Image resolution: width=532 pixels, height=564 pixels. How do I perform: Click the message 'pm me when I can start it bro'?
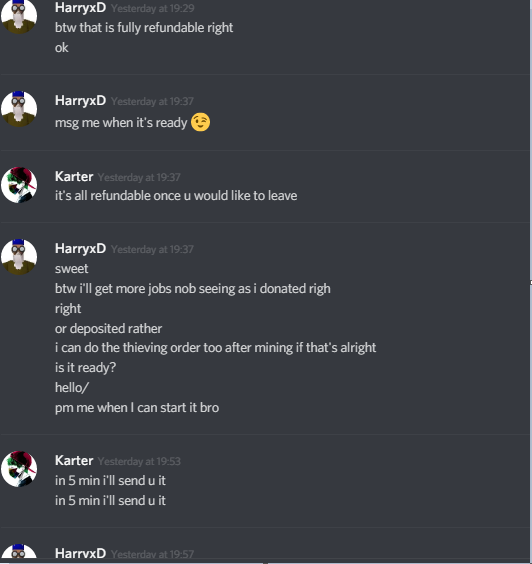click(137, 408)
